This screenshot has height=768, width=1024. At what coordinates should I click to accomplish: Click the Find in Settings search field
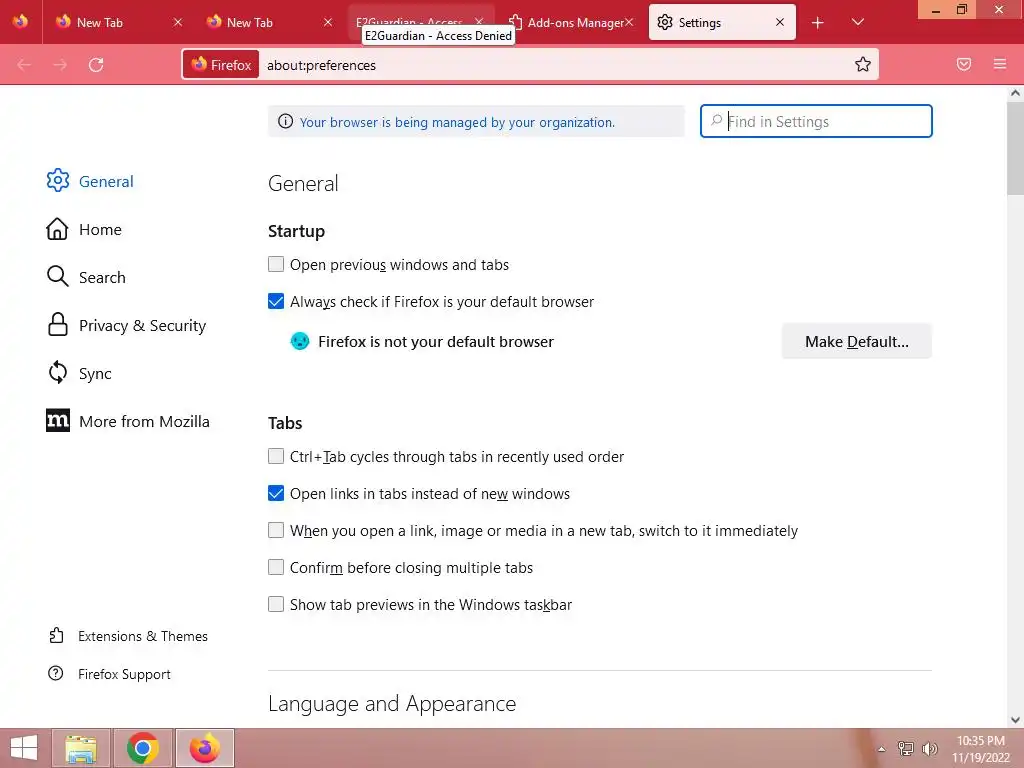[x=816, y=121]
